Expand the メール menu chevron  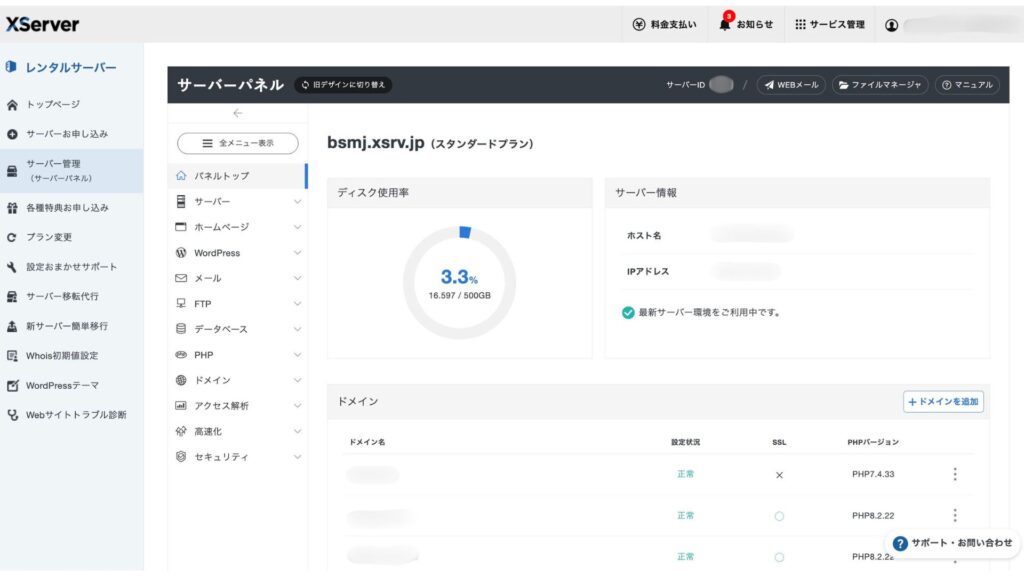[297, 278]
